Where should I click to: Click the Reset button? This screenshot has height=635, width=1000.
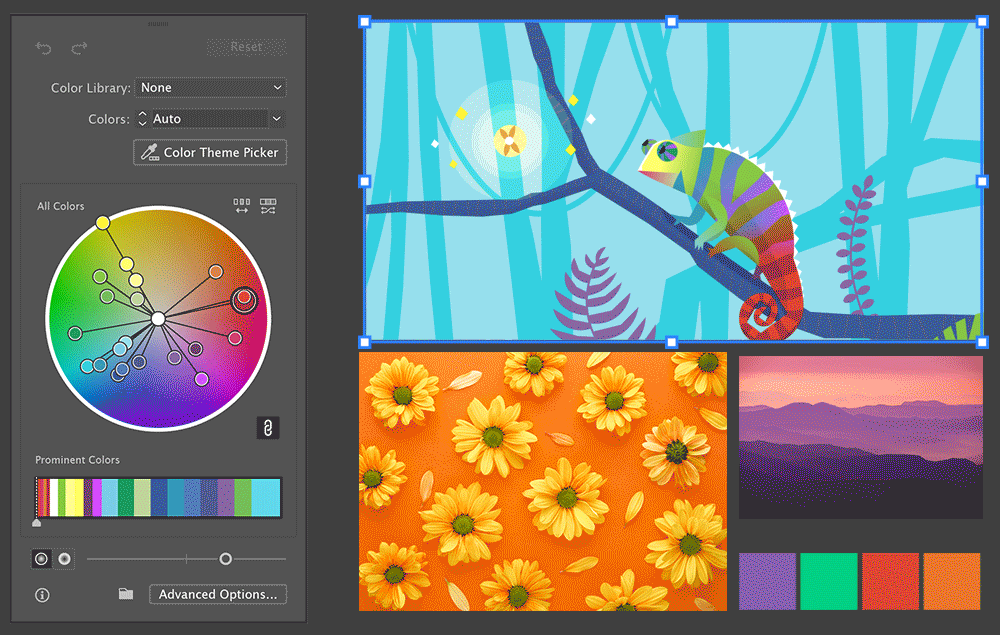[x=246, y=46]
